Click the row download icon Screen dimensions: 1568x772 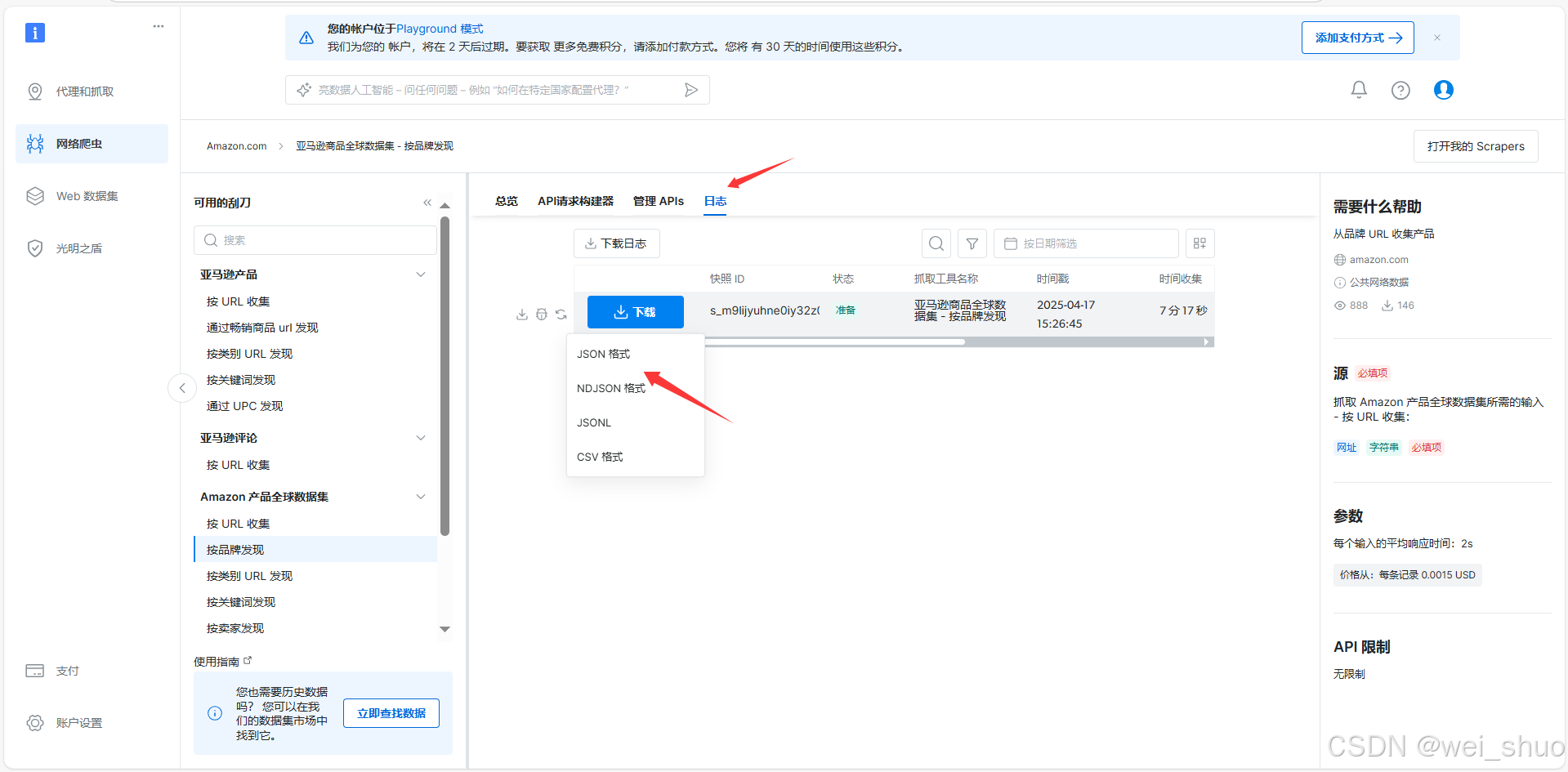[522, 315]
